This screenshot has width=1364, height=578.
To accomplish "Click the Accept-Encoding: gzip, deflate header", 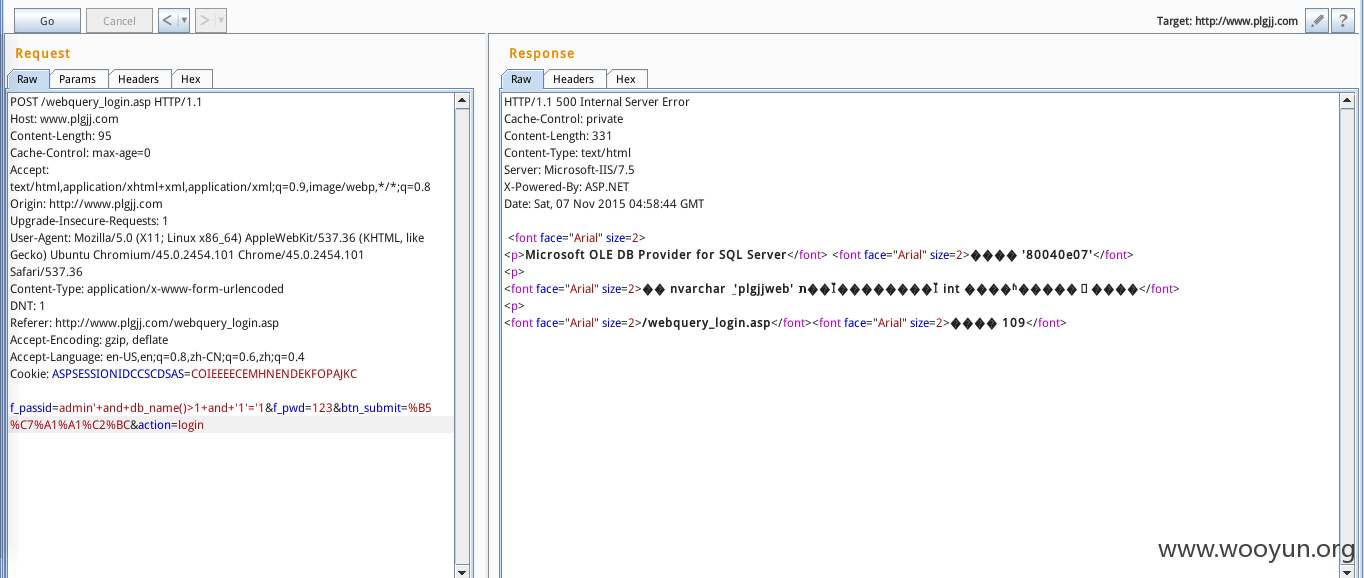I will pos(88,340).
